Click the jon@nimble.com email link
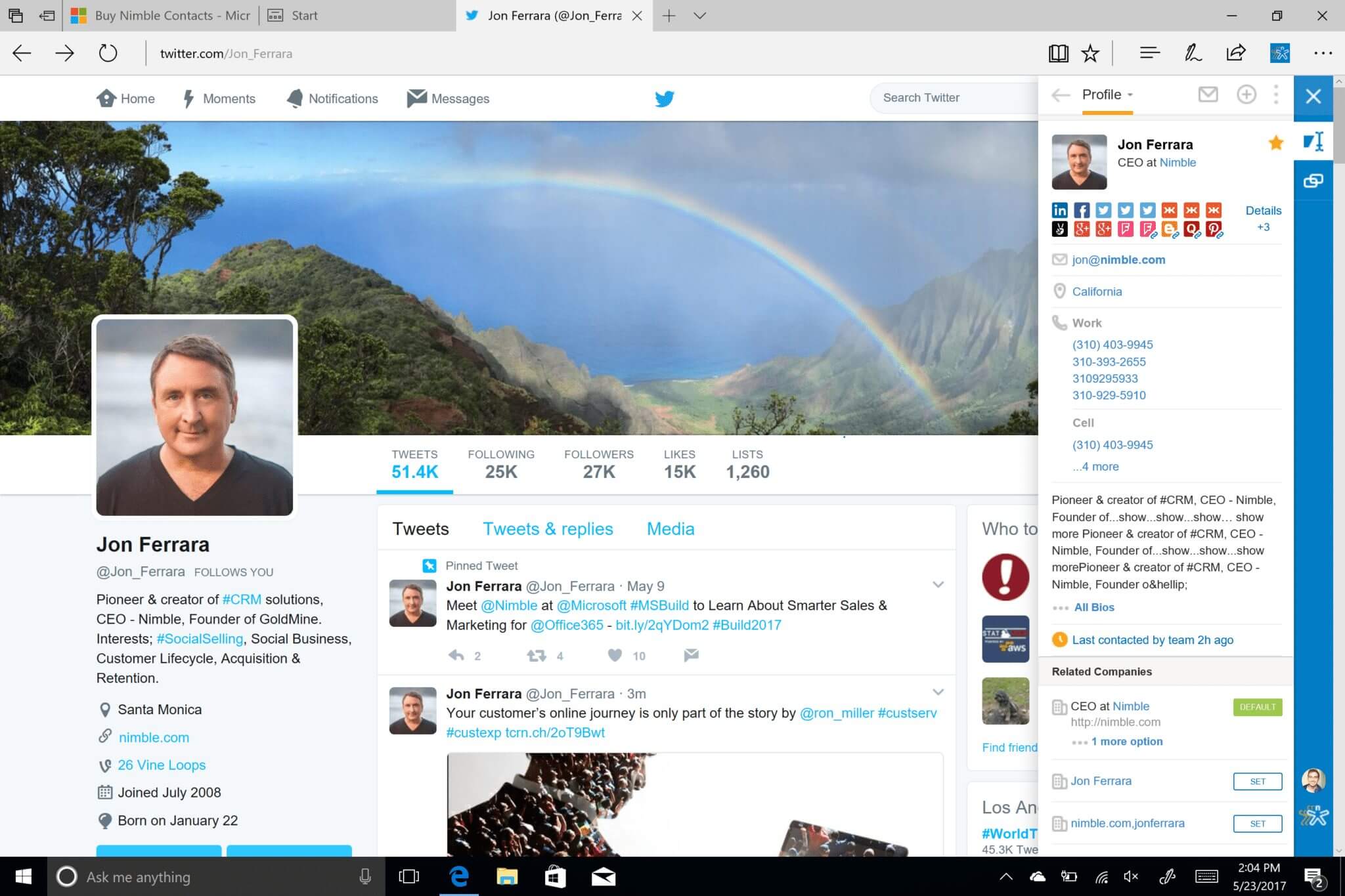The width and height of the screenshot is (1345, 896). click(x=1118, y=260)
